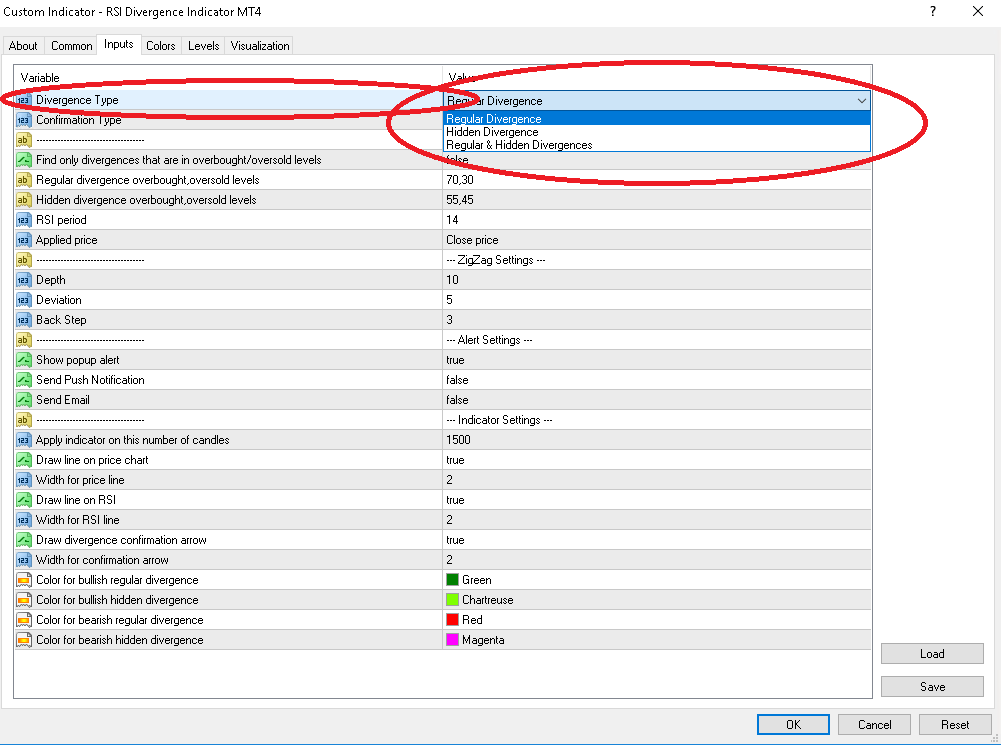Click the icon beside Draw divergence confirmation arrow
This screenshot has width=1001, height=745.
(24, 540)
